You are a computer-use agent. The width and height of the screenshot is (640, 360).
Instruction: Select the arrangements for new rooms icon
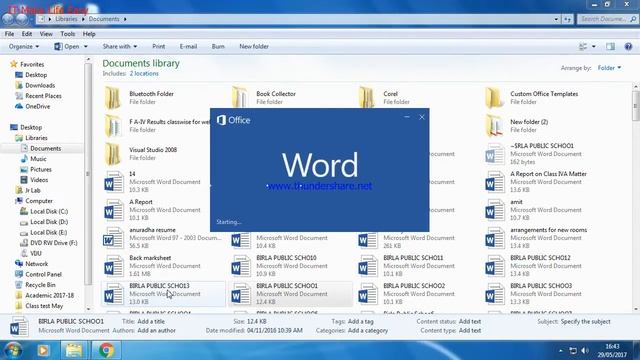[x=494, y=238]
